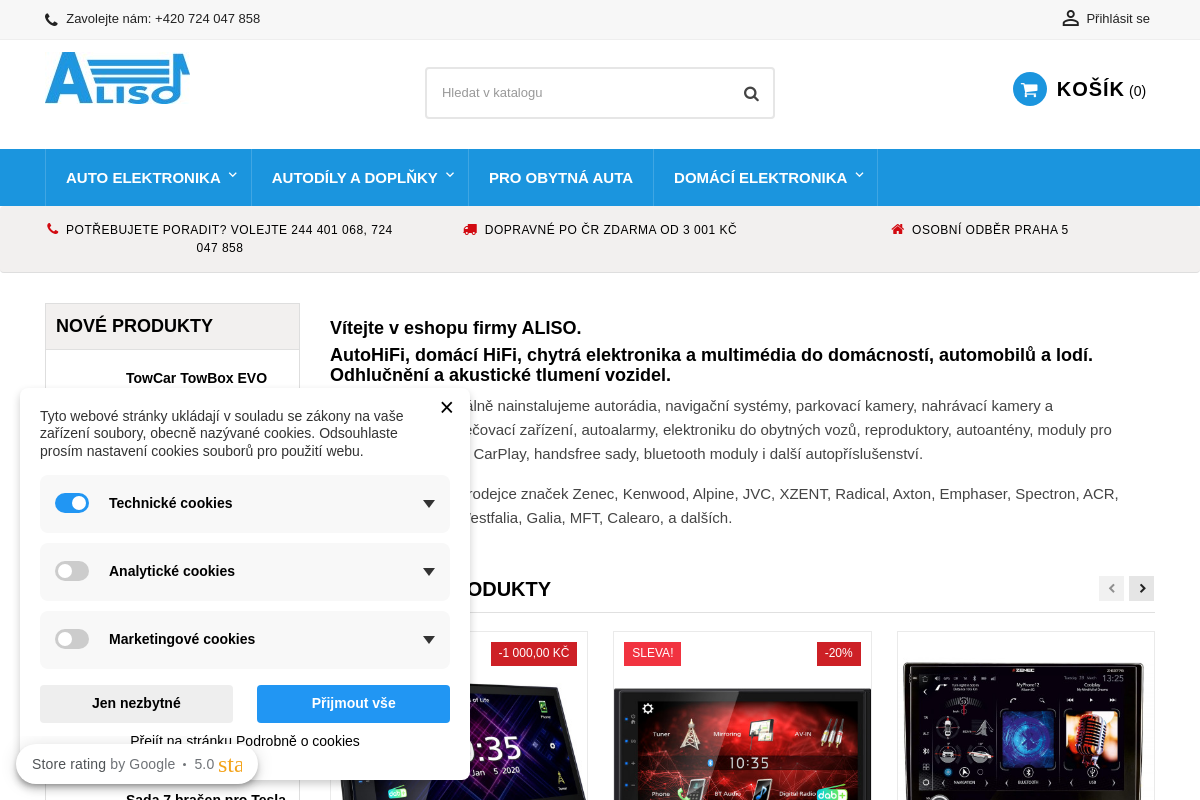Viewport: 1200px width, 800px height.
Task: Click the truck icon next to free shipping
Action: tap(469, 229)
